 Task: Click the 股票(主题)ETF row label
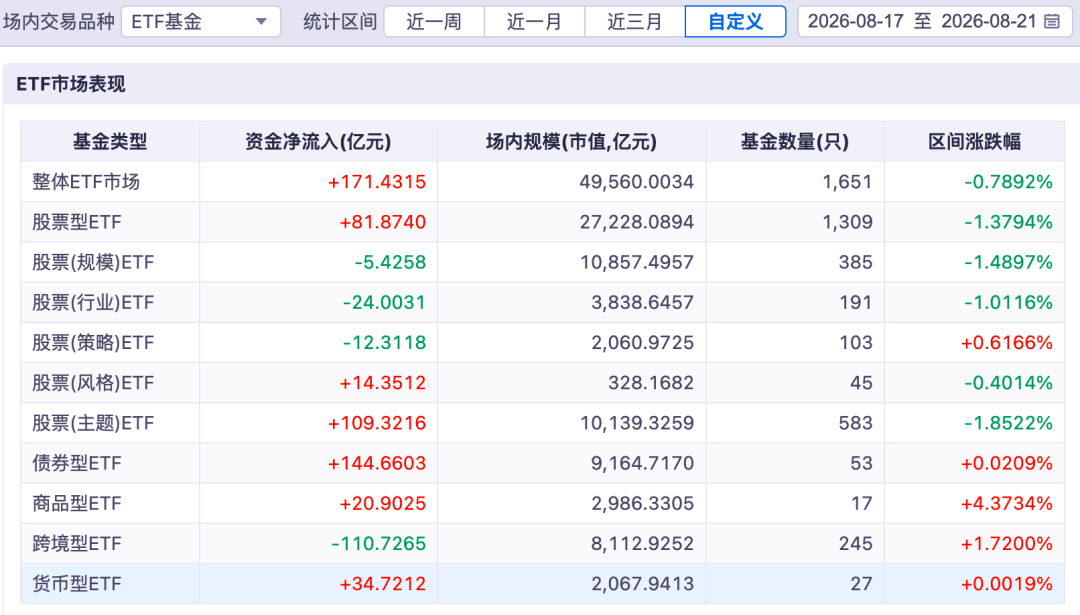(x=93, y=423)
